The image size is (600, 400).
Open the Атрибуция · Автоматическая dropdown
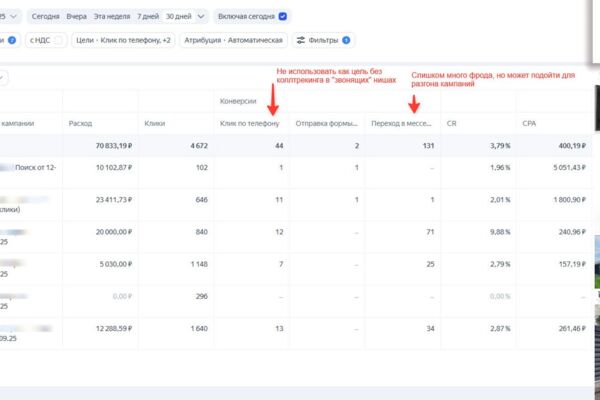click(233, 40)
